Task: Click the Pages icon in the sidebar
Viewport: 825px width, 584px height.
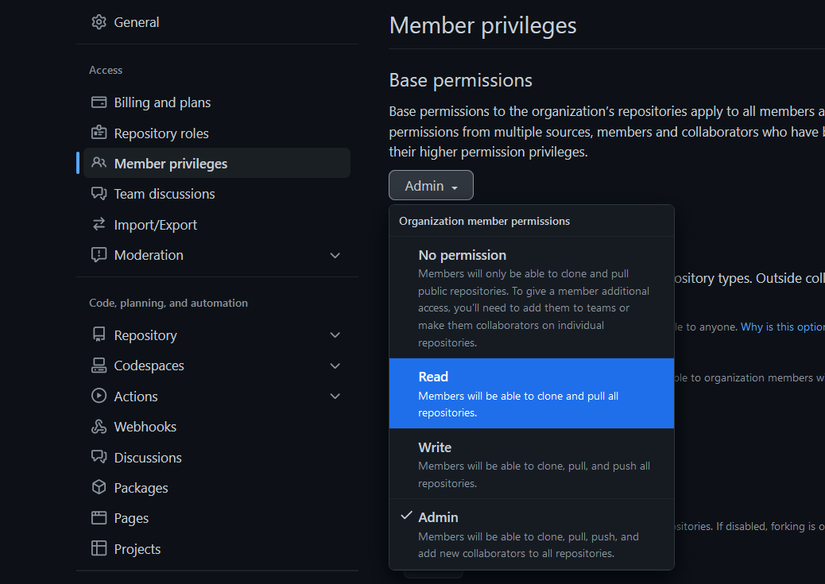Action: click(98, 518)
